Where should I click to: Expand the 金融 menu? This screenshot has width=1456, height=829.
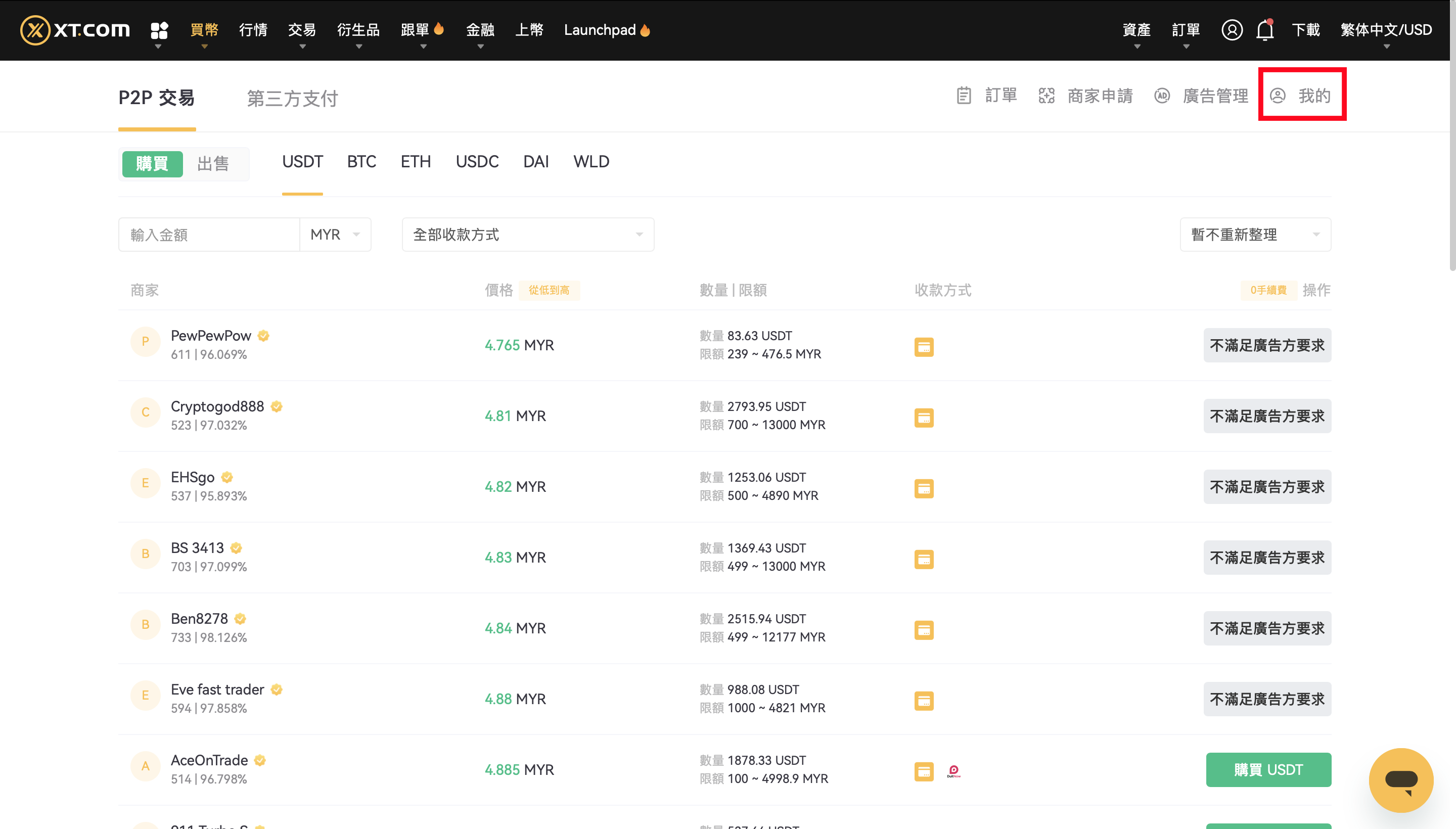coord(480,30)
